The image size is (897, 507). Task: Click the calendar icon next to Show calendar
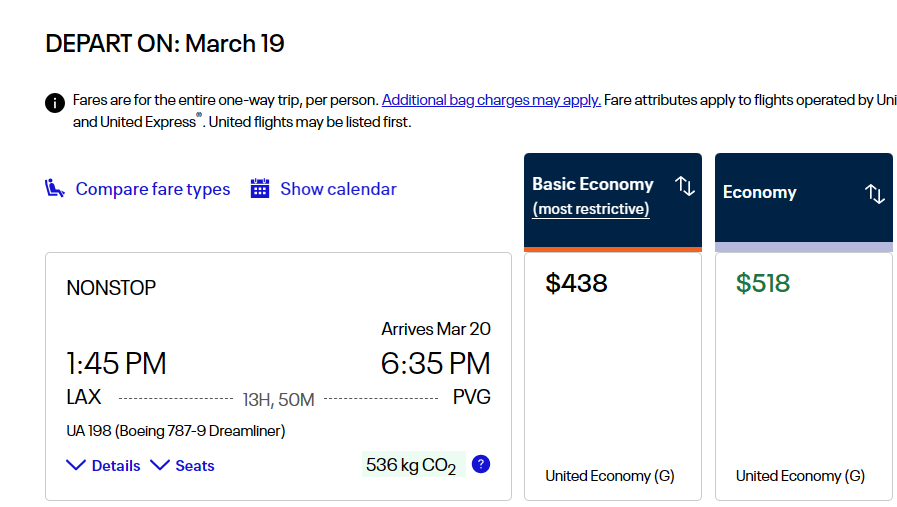(260, 188)
